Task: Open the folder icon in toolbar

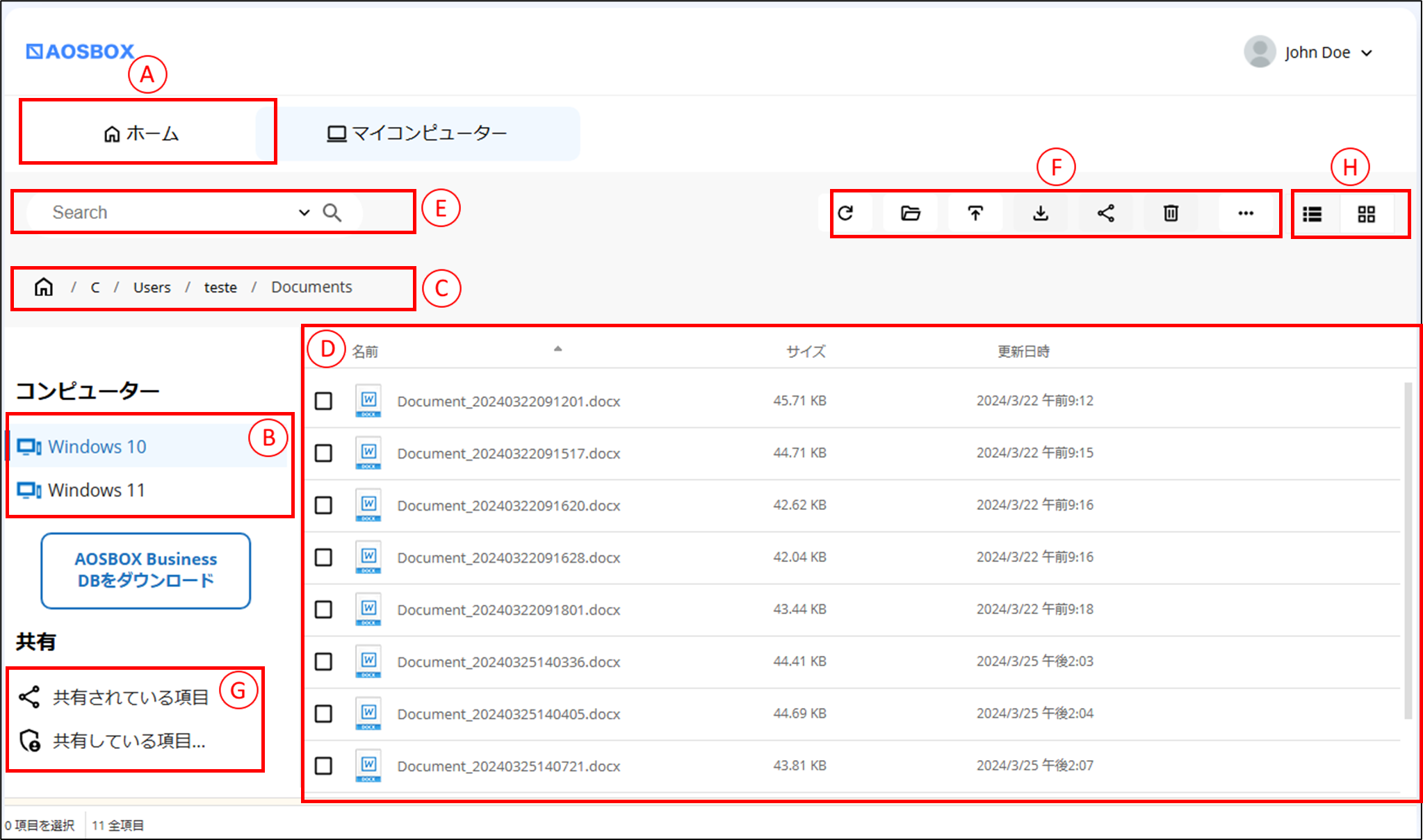Action: tap(911, 213)
